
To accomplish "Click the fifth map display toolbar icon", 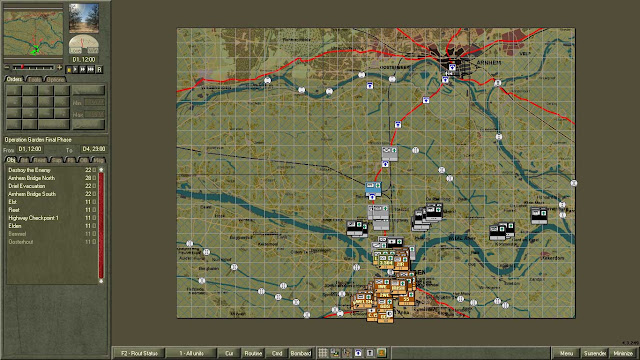I will pyautogui.click(x=370, y=353).
